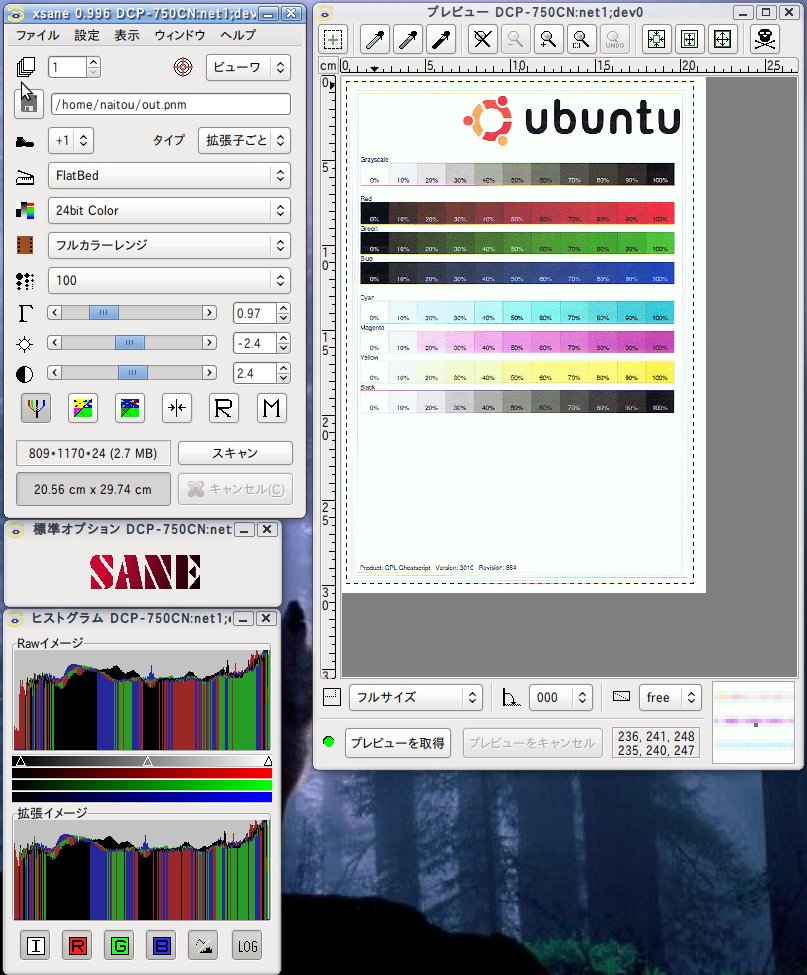This screenshot has height=975, width=807.
Task: Click the autoselect scan area icon
Action: (657, 40)
